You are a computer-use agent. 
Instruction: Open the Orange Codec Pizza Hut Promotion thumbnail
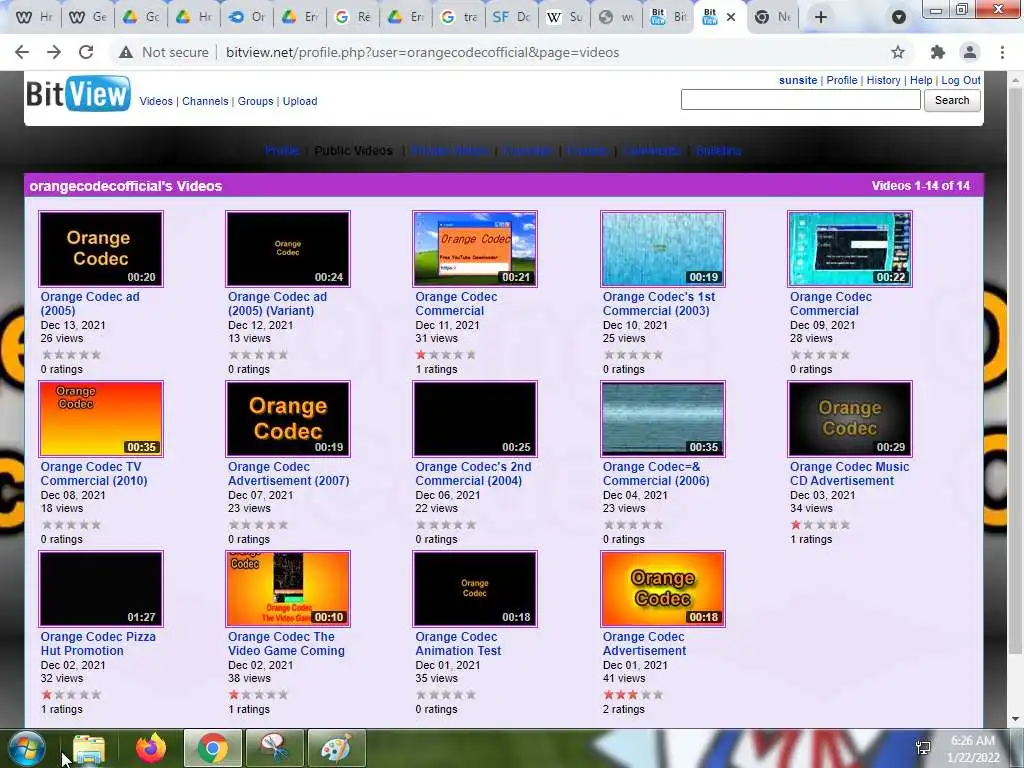(x=101, y=588)
